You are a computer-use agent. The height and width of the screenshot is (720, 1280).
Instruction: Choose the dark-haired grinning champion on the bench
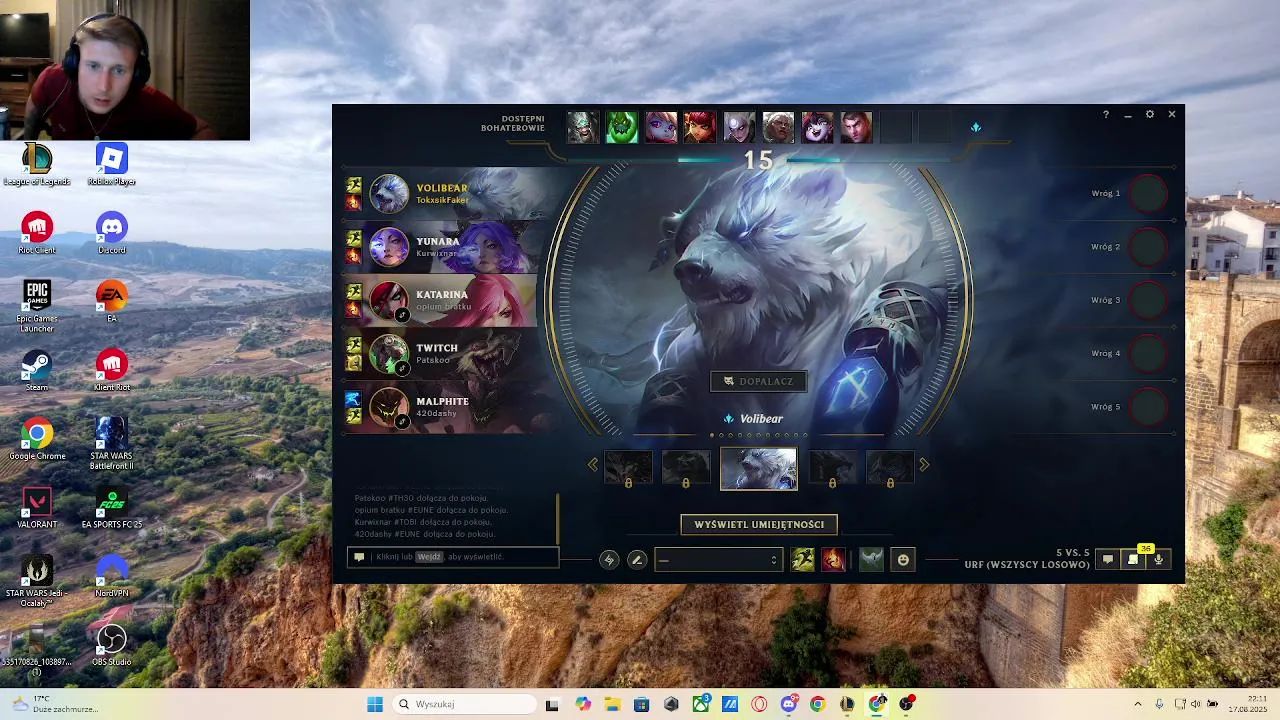[817, 127]
